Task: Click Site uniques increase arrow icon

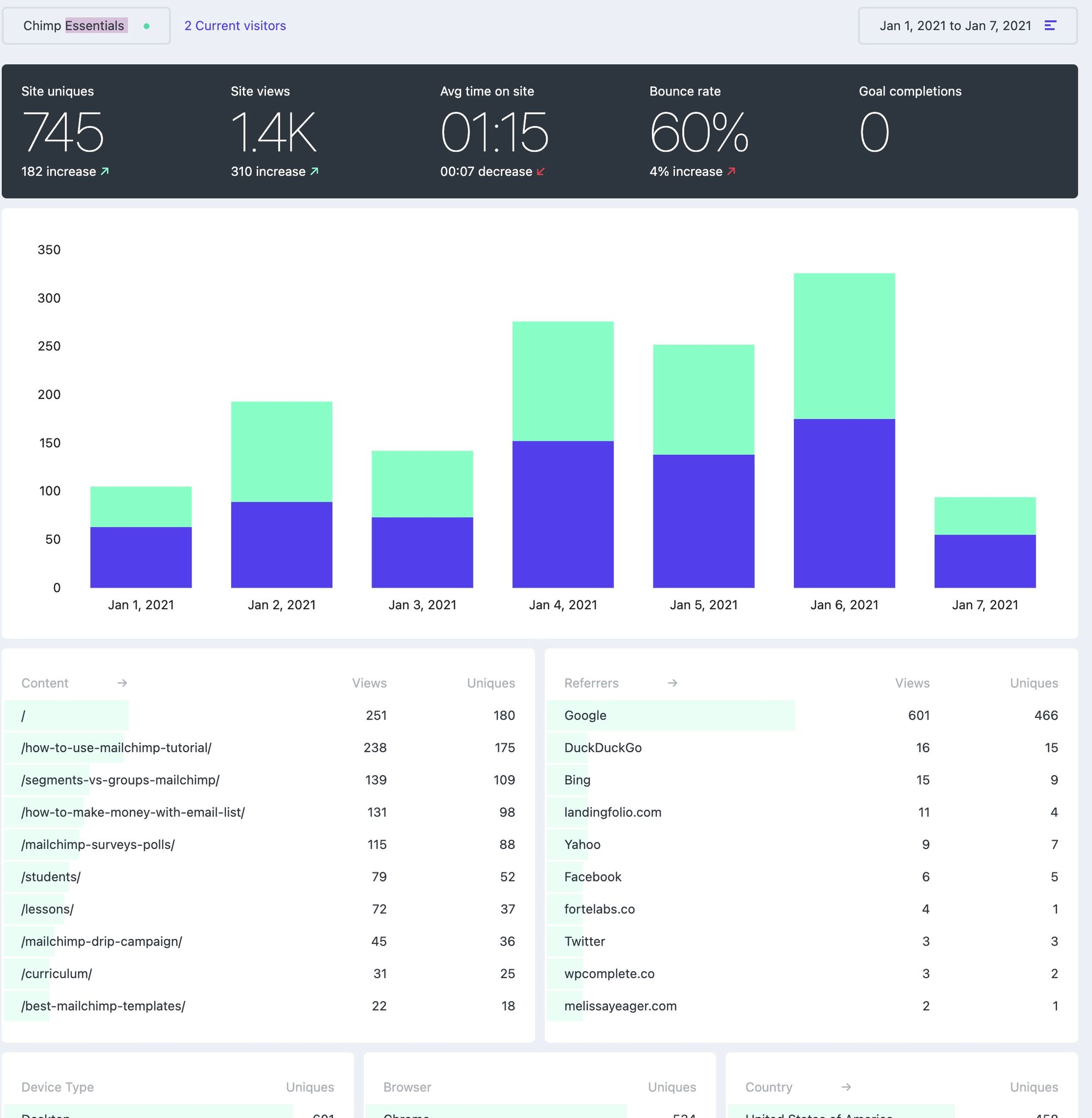Action: click(105, 171)
